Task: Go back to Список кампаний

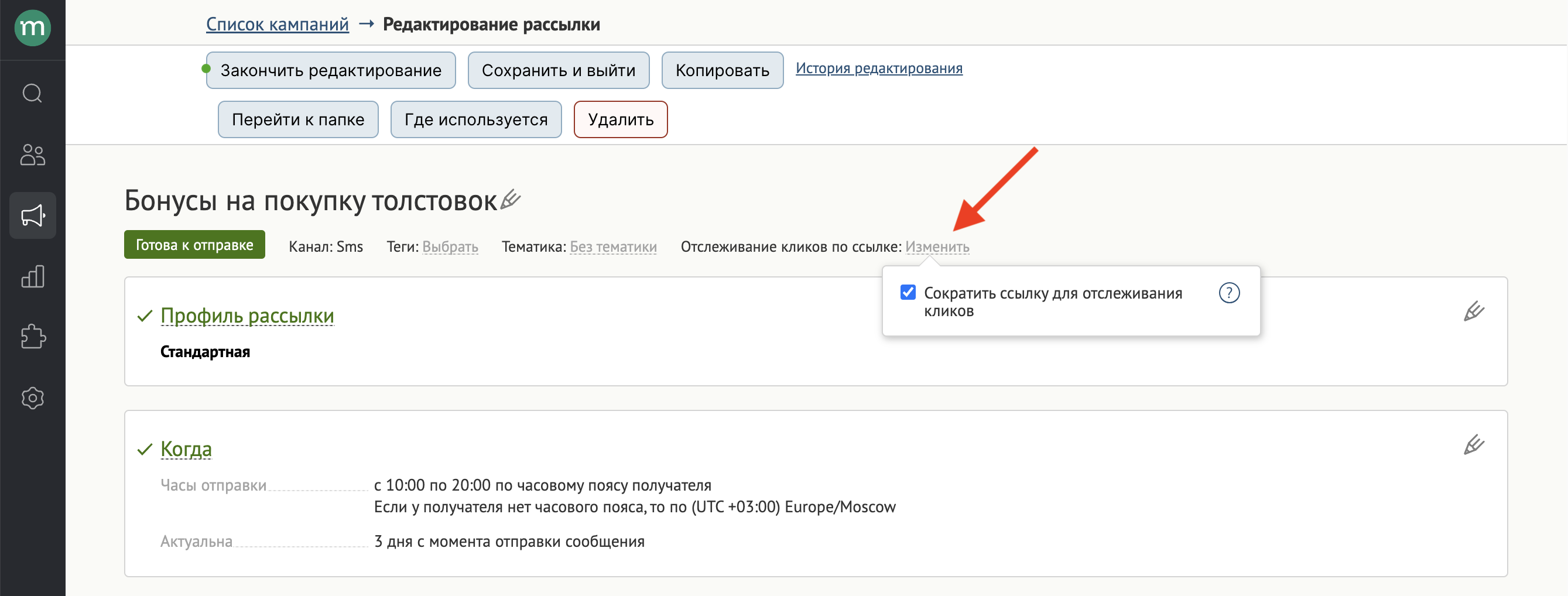Action: [278, 25]
